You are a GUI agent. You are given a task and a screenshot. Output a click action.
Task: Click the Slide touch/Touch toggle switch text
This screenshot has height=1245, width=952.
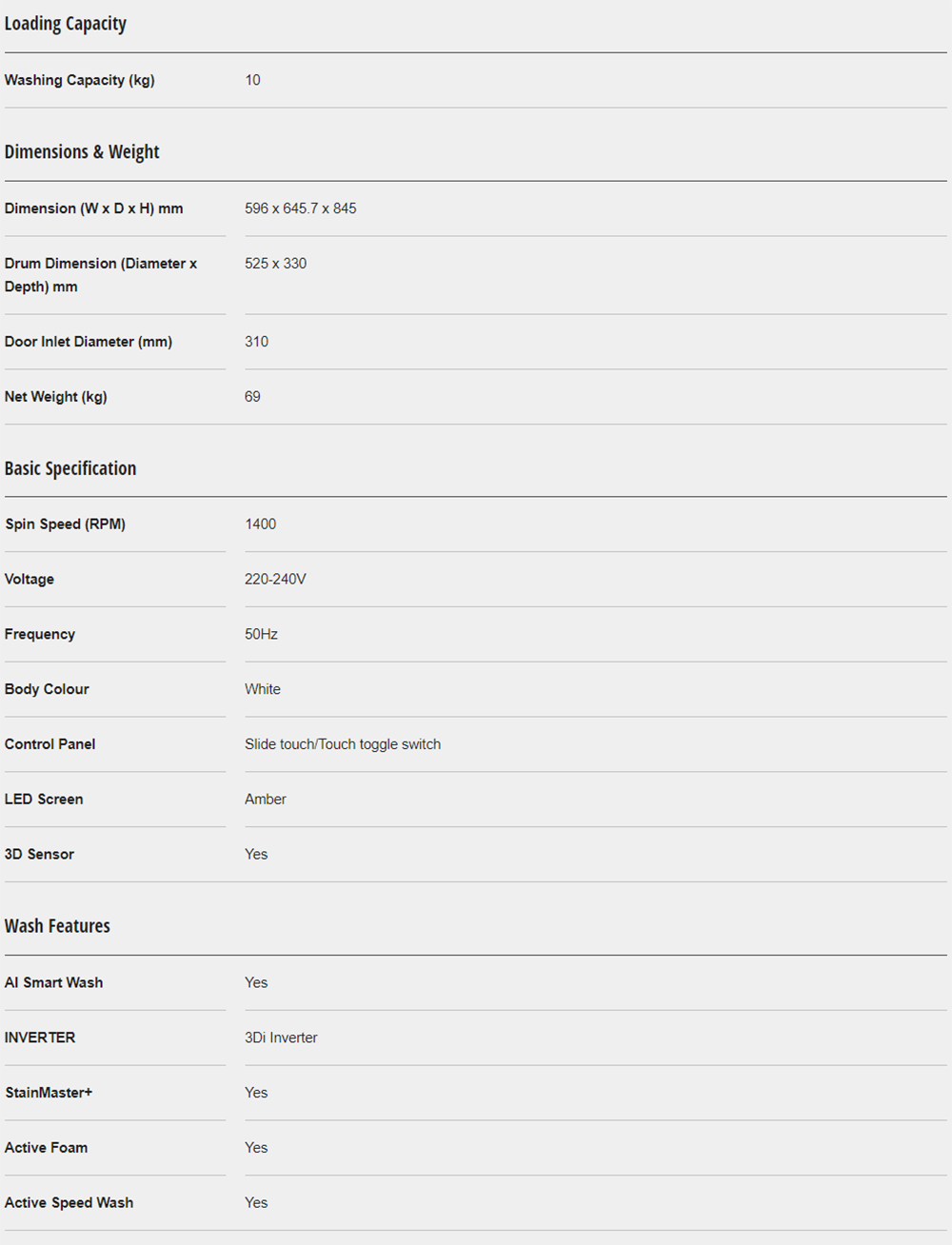(x=343, y=744)
